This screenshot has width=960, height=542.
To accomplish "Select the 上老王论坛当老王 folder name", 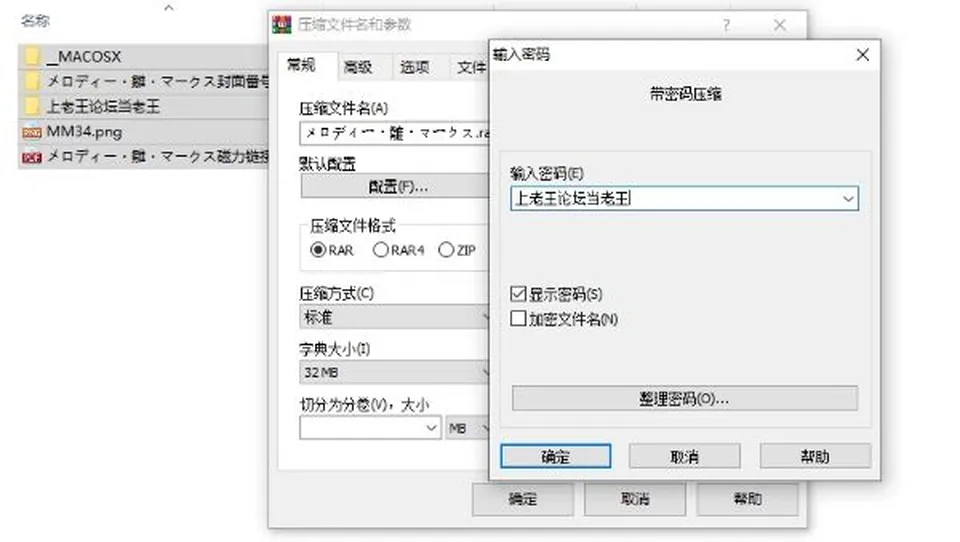I will pyautogui.click(x=103, y=107).
